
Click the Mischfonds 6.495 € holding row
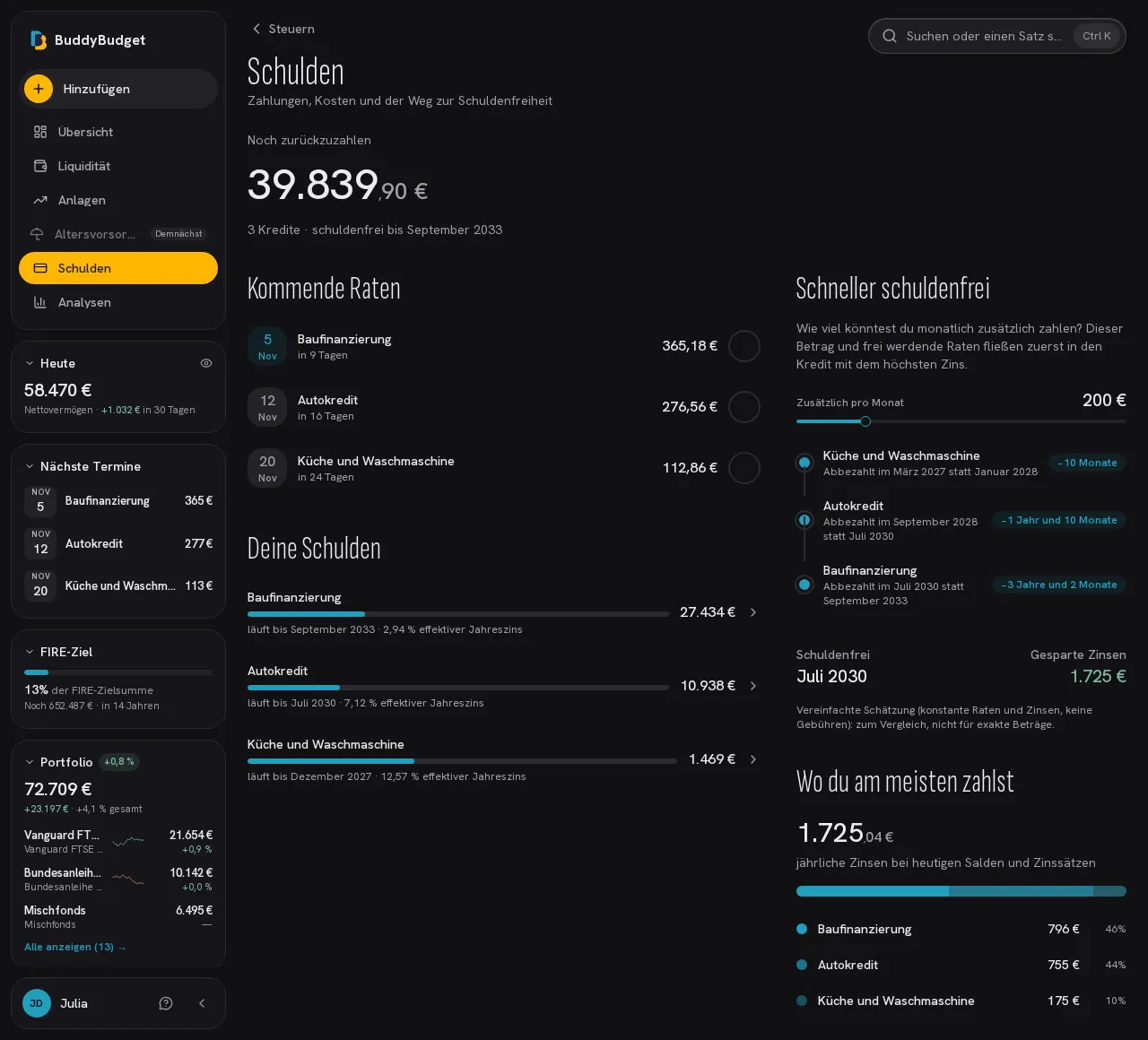coord(118,916)
